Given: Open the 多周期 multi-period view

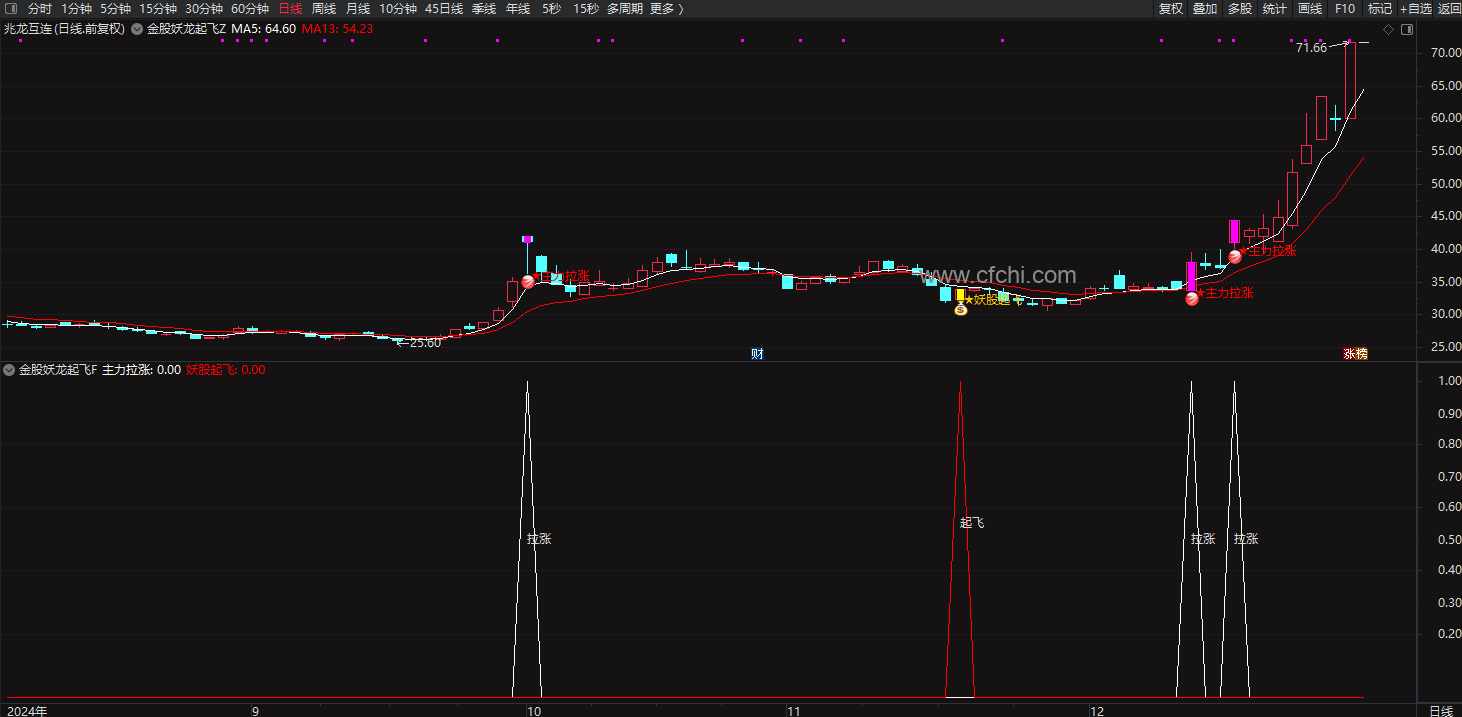Looking at the screenshot, I should coord(625,9).
